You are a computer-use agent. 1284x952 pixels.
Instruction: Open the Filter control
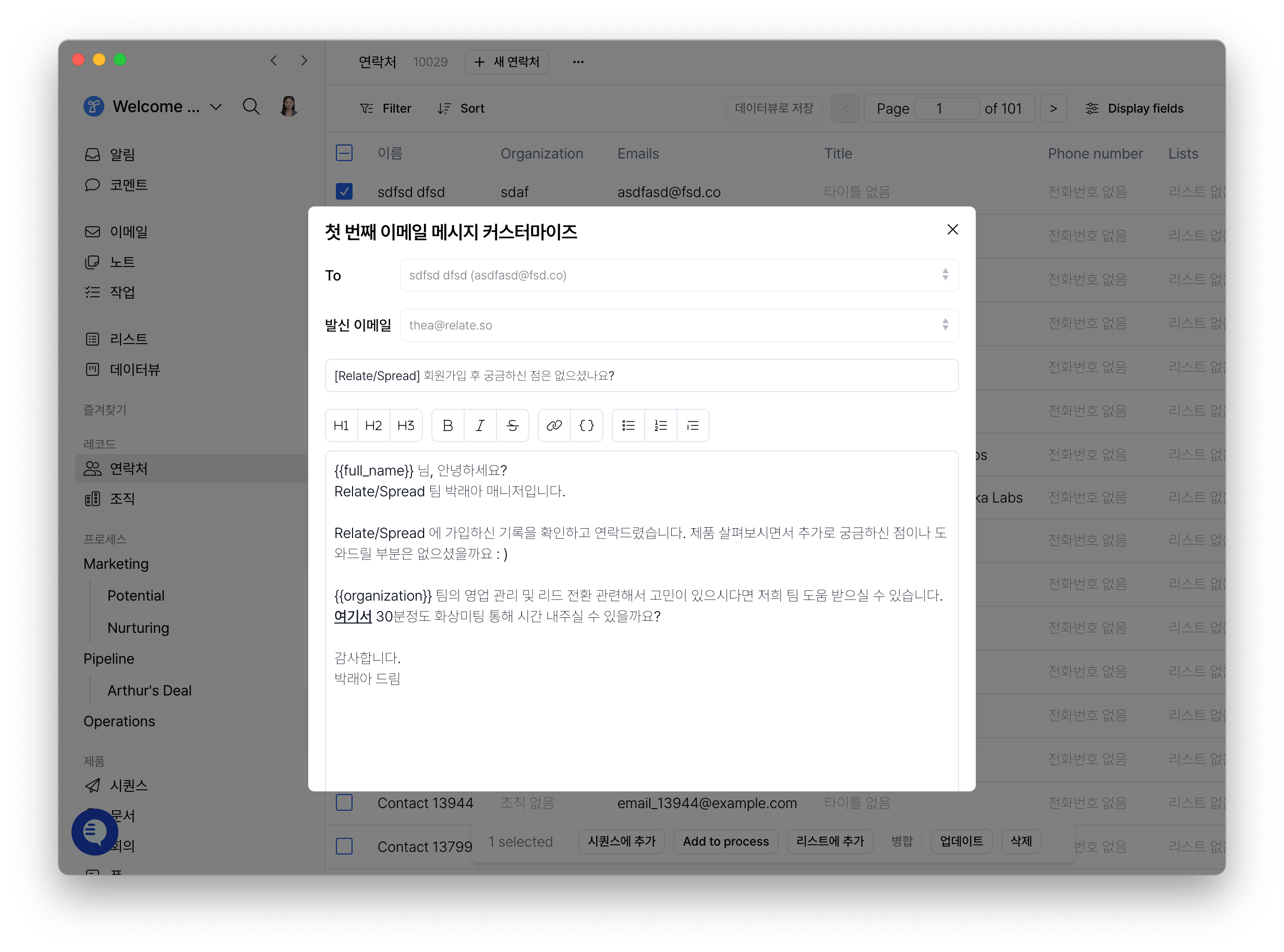click(385, 108)
